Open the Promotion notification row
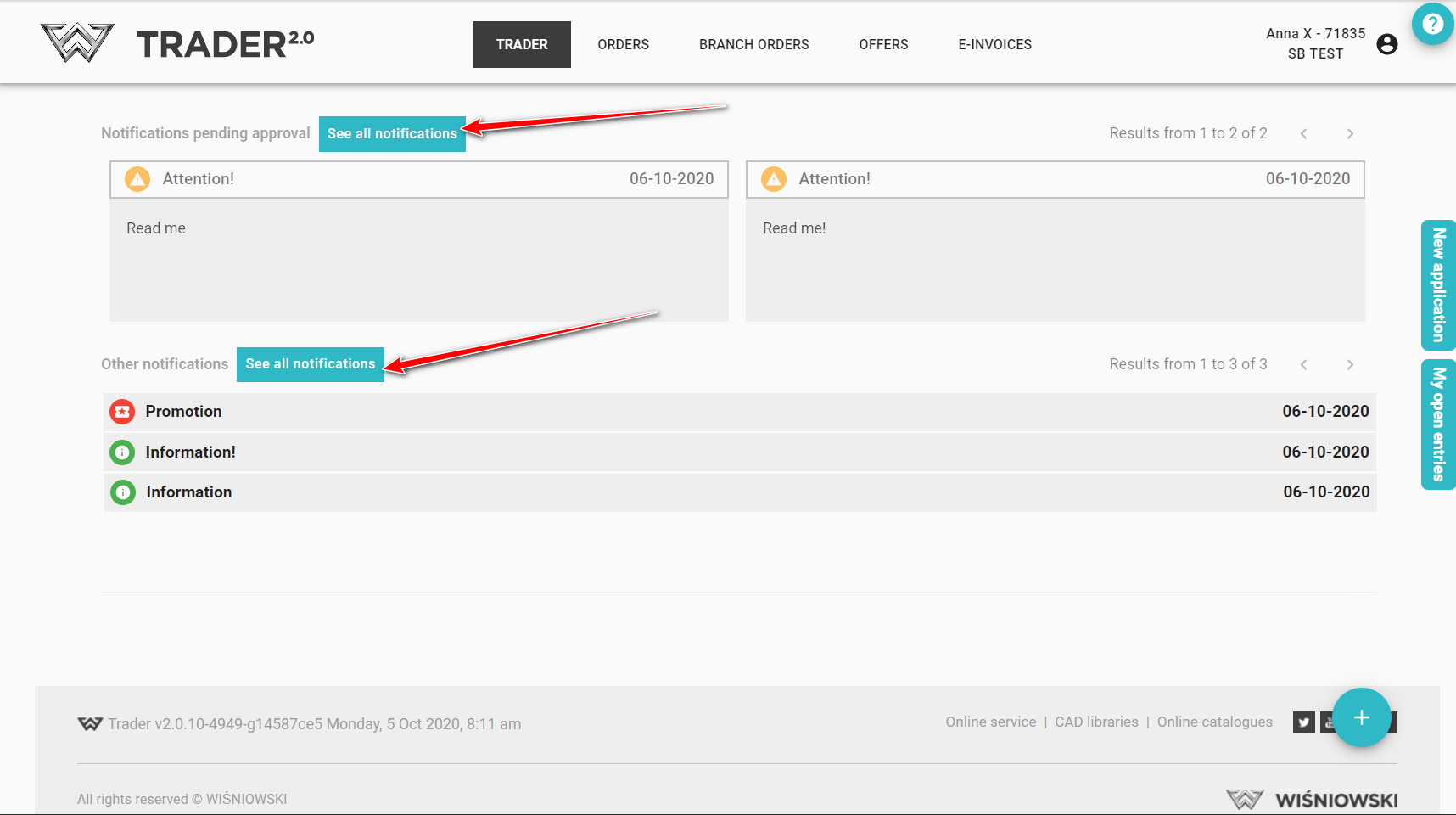 click(x=738, y=412)
